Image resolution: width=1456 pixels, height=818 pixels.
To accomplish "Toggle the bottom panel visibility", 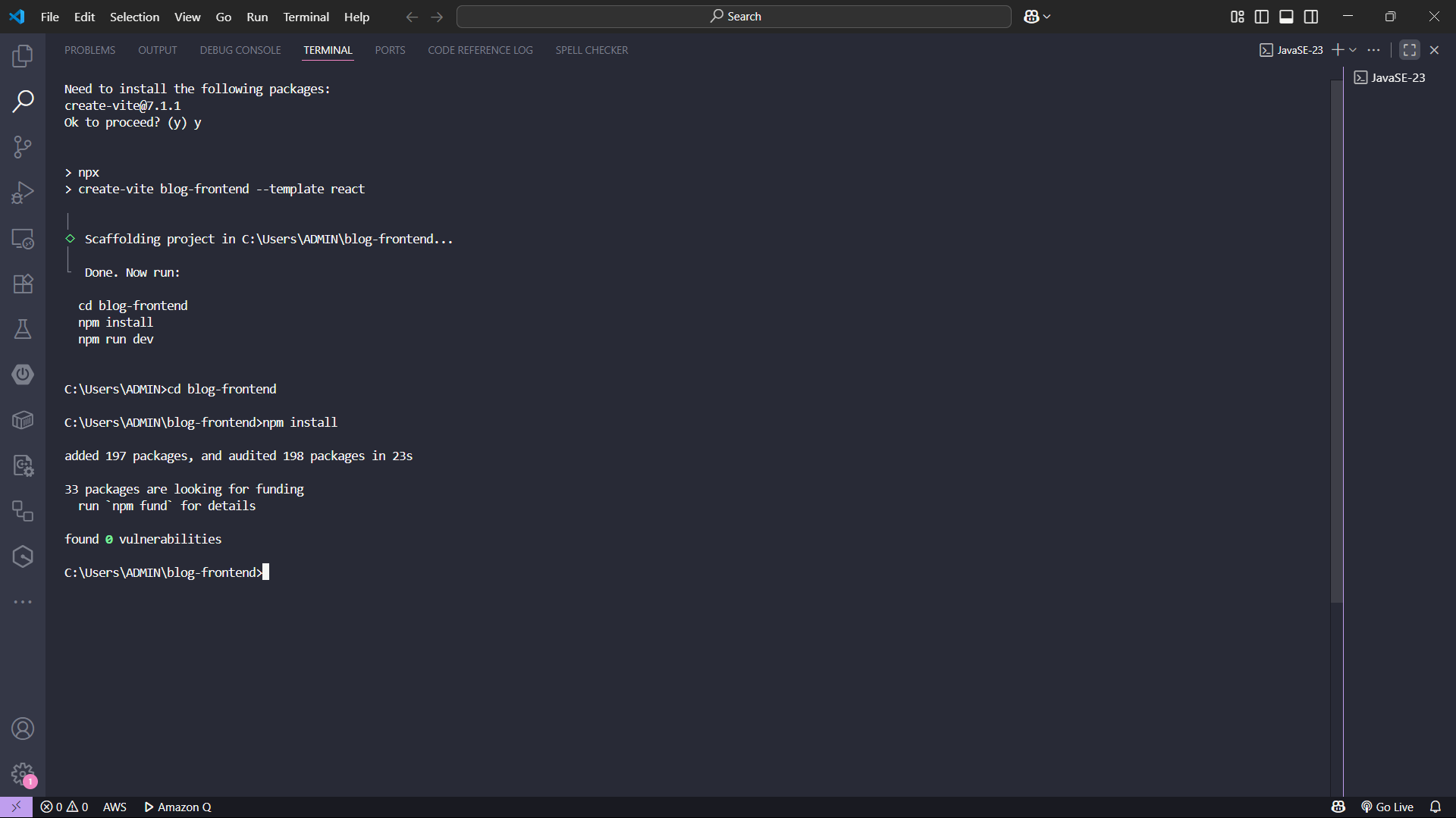I will [1286, 17].
